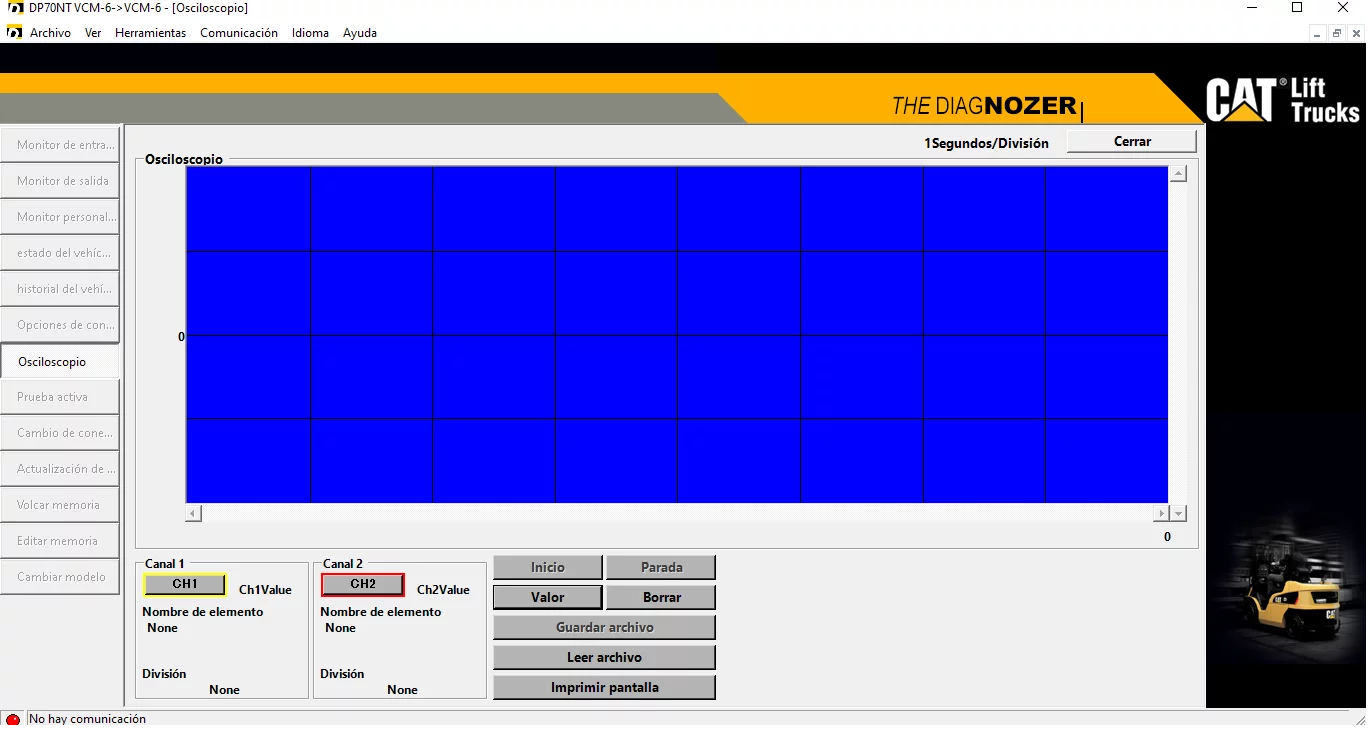The width and height of the screenshot is (1368, 736).
Task: Close the oscilloscope with Cerrar
Action: click(1131, 140)
